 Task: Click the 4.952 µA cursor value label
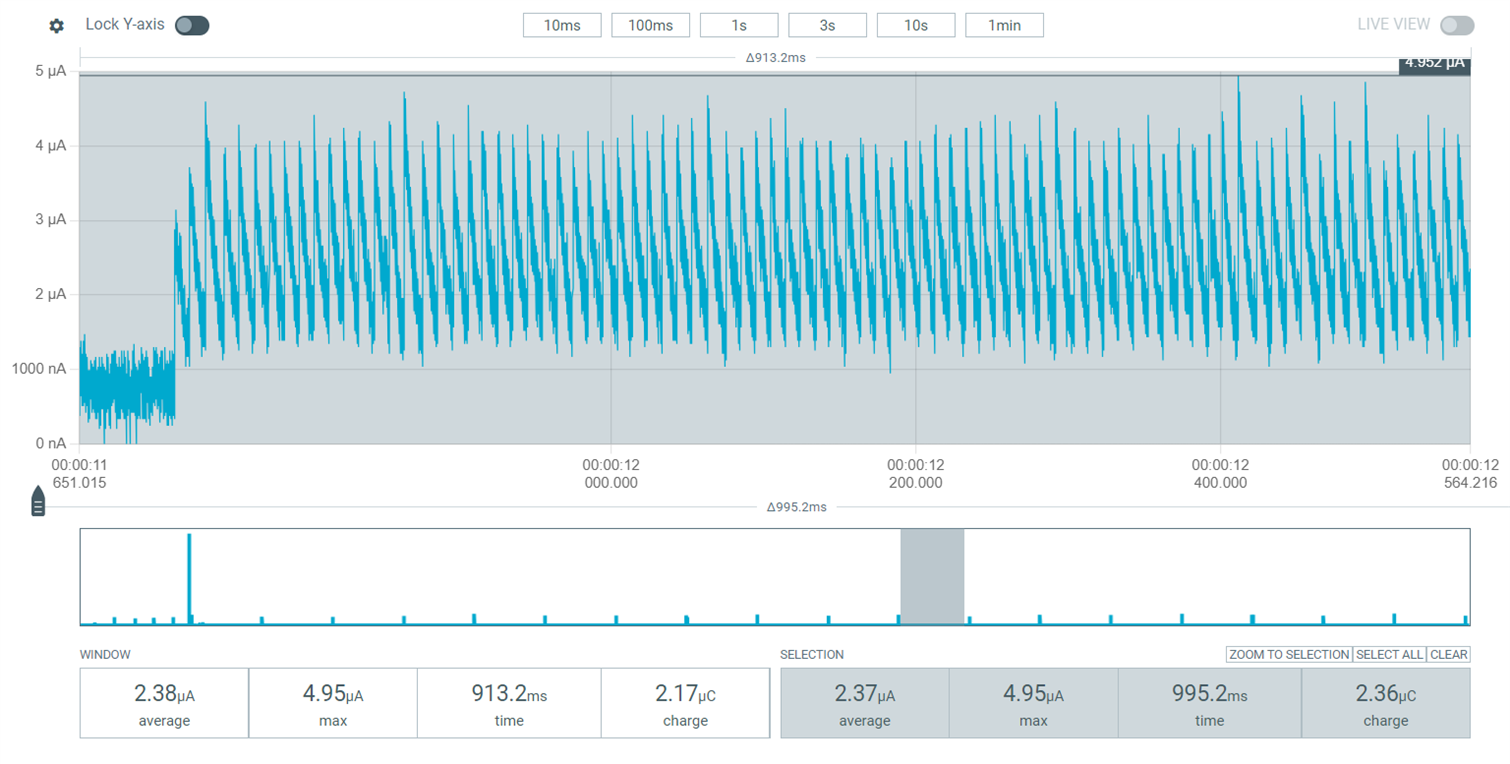[x=1434, y=64]
